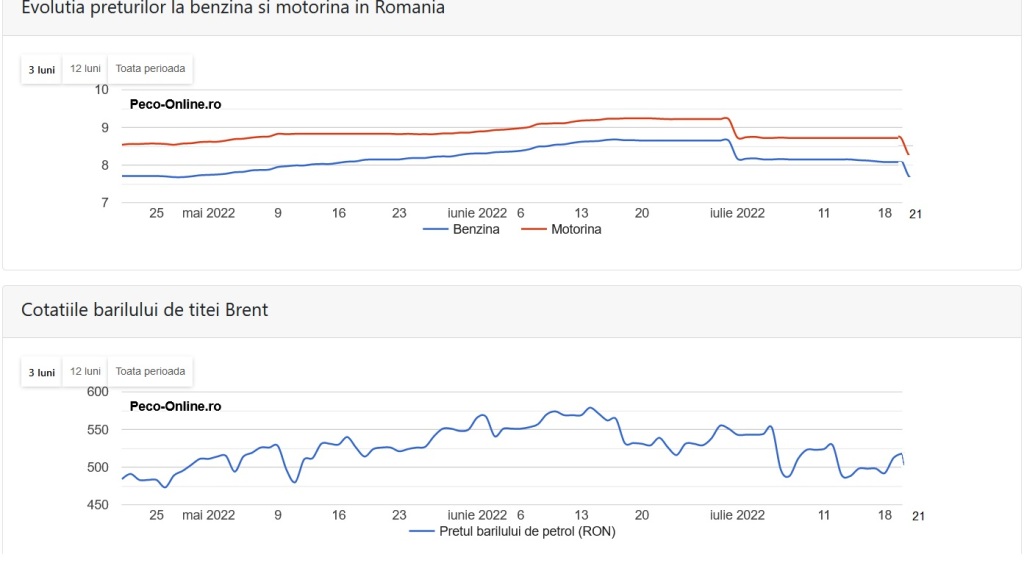Click the 13 date label on Brent chart axis
The image size is (1024, 585).
[581, 515]
